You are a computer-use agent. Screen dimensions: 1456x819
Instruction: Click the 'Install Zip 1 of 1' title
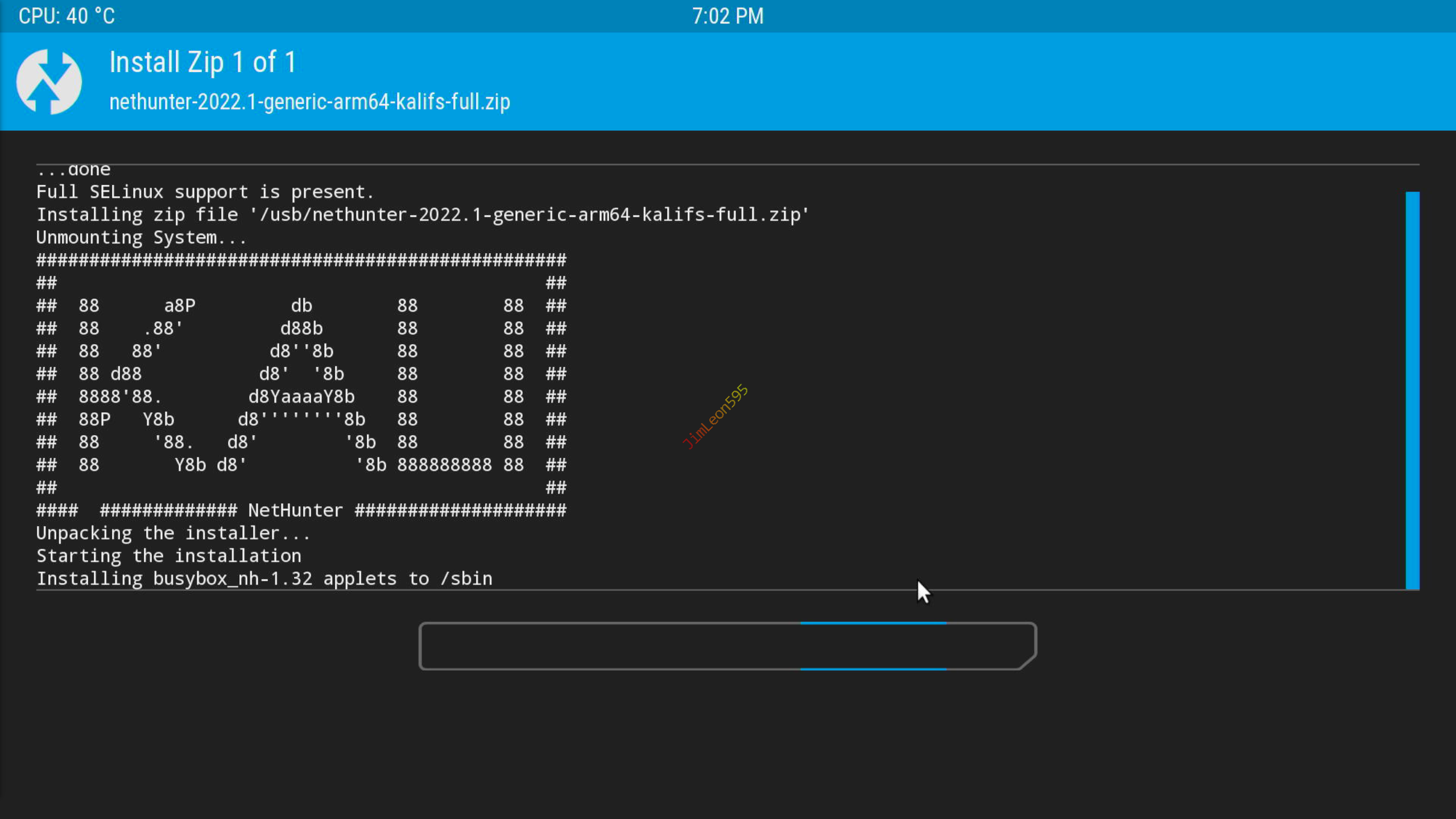(x=202, y=63)
